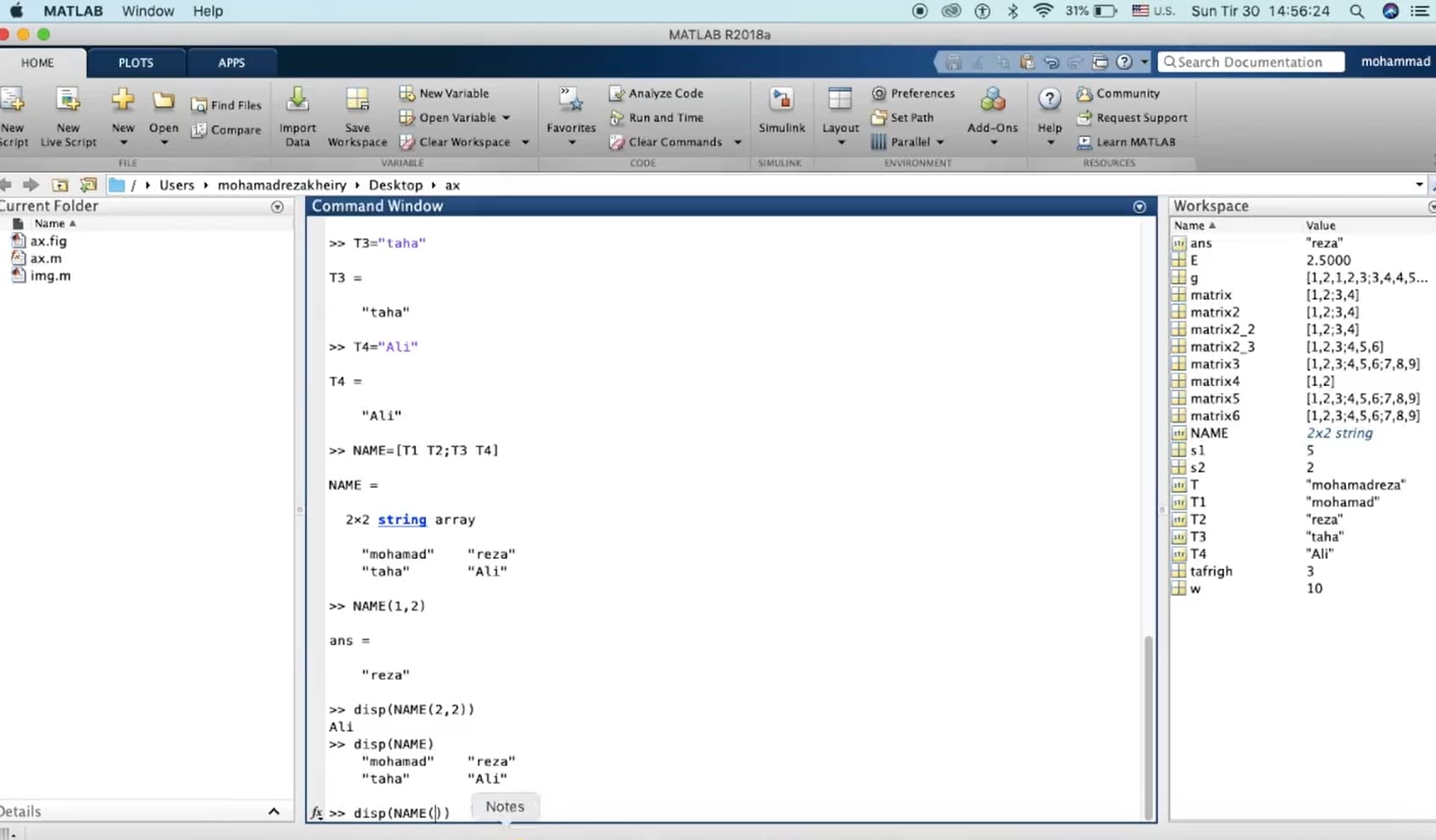Screen dimensions: 1436x840
Task: Click the fx function browser icon
Action: (317, 813)
